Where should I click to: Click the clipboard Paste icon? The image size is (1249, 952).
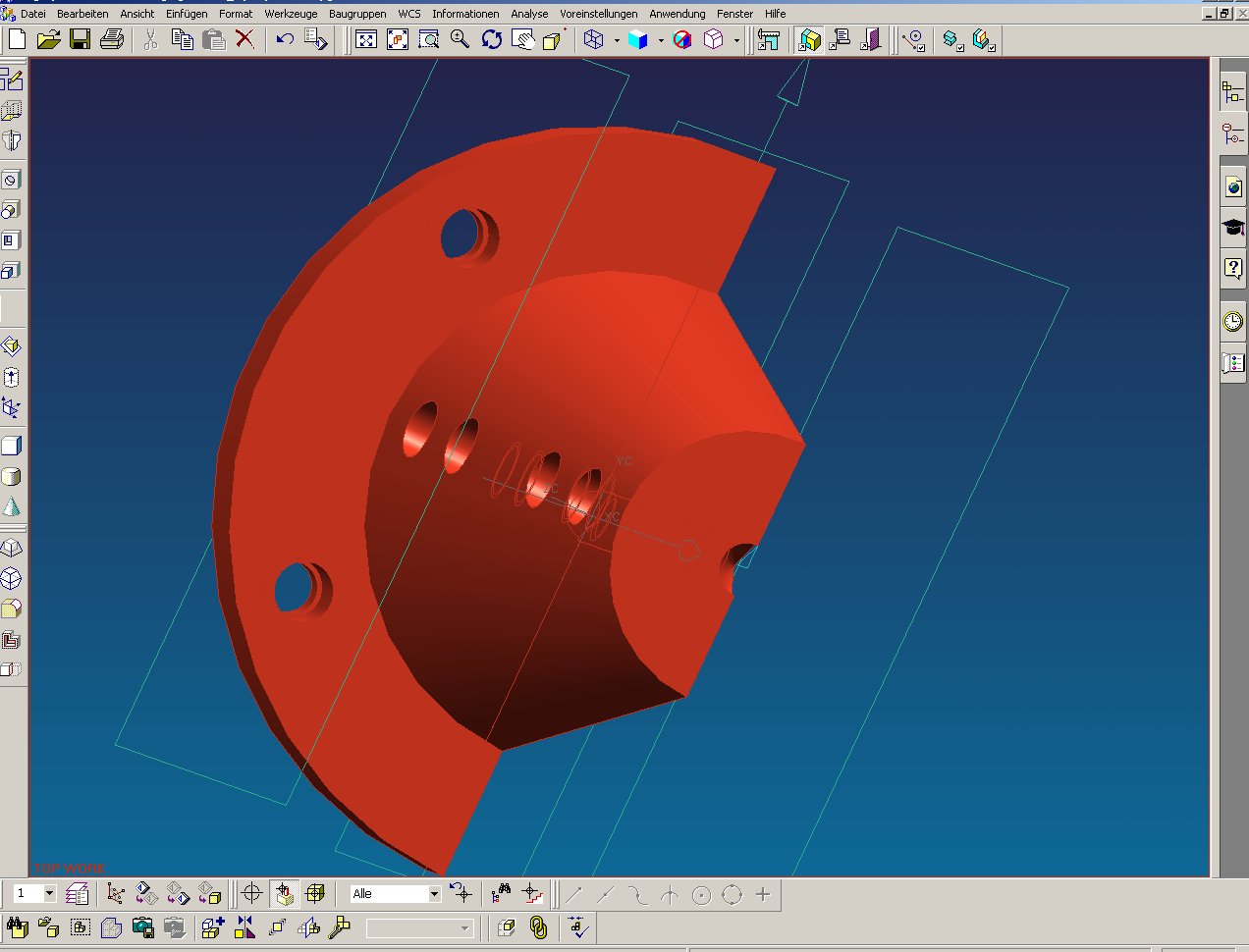(213, 39)
